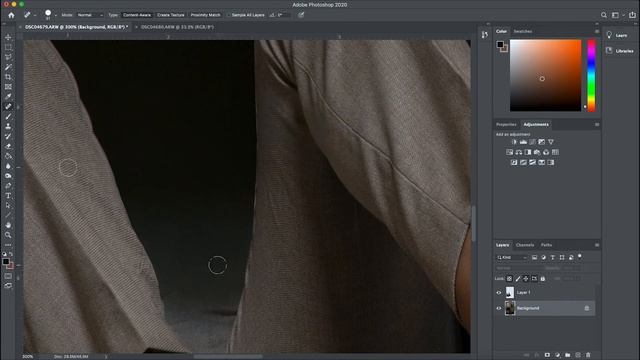Open the brush preset picker dropdown
640x360 pixels.
pyautogui.click(x=56, y=15)
